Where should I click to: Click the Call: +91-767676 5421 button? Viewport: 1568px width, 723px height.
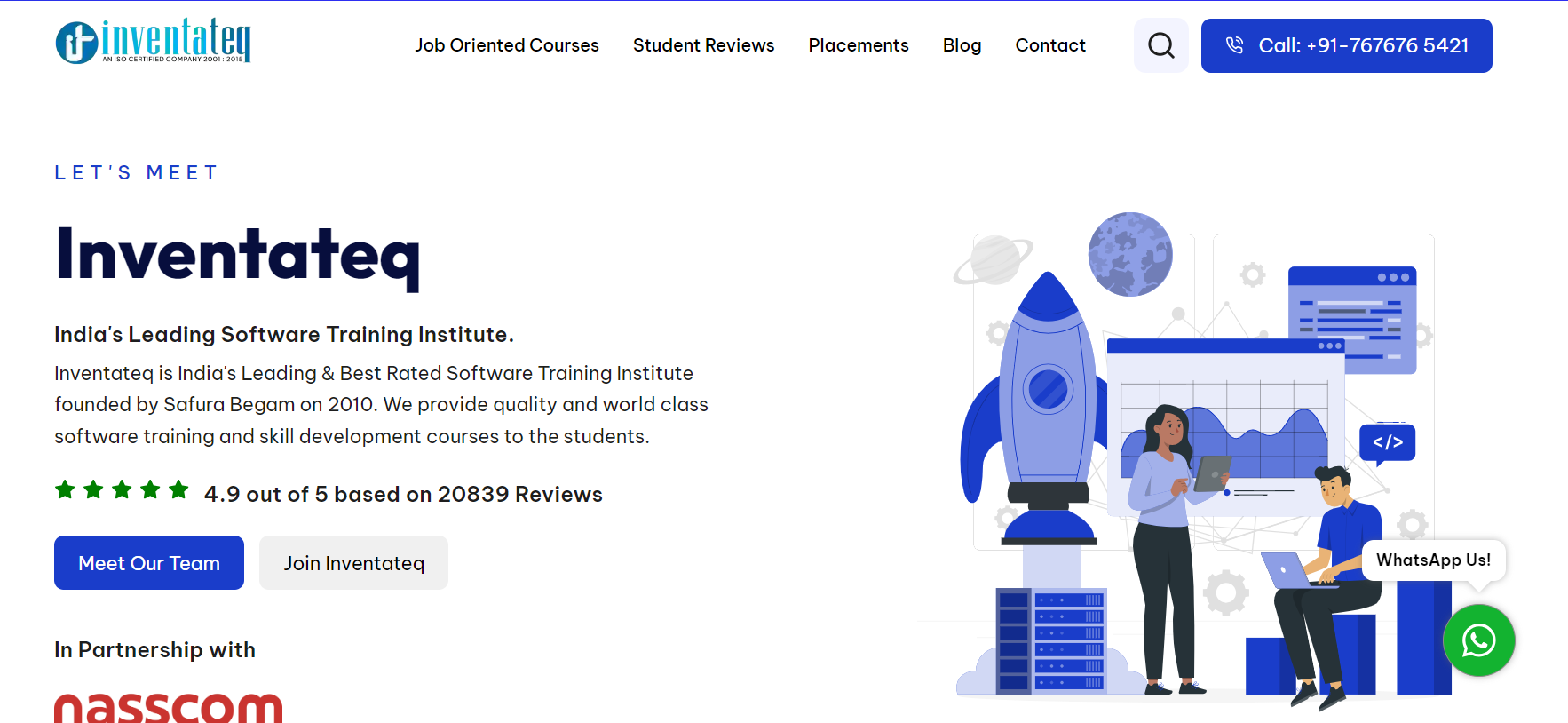[1346, 45]
